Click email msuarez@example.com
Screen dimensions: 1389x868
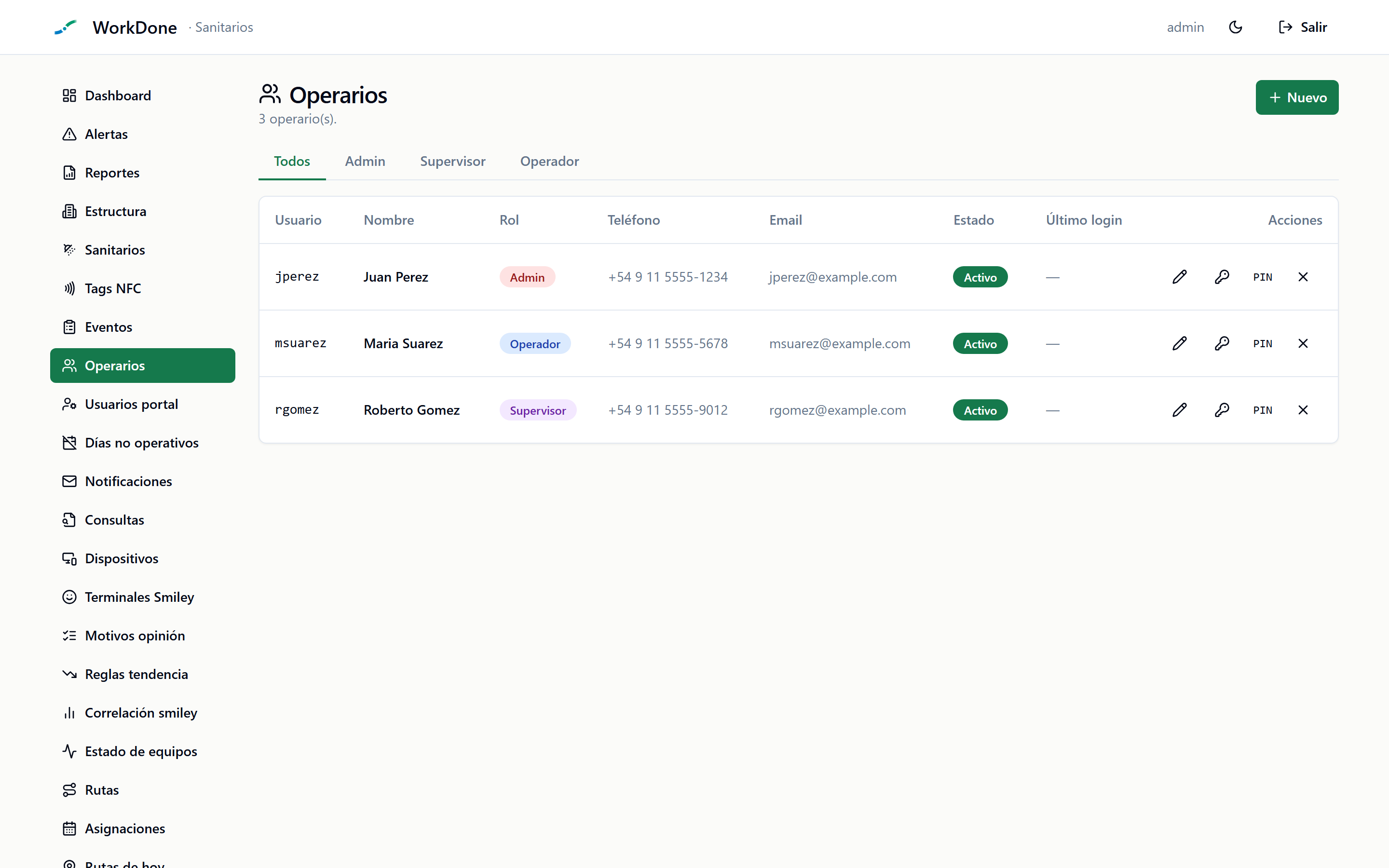point(839,344)
